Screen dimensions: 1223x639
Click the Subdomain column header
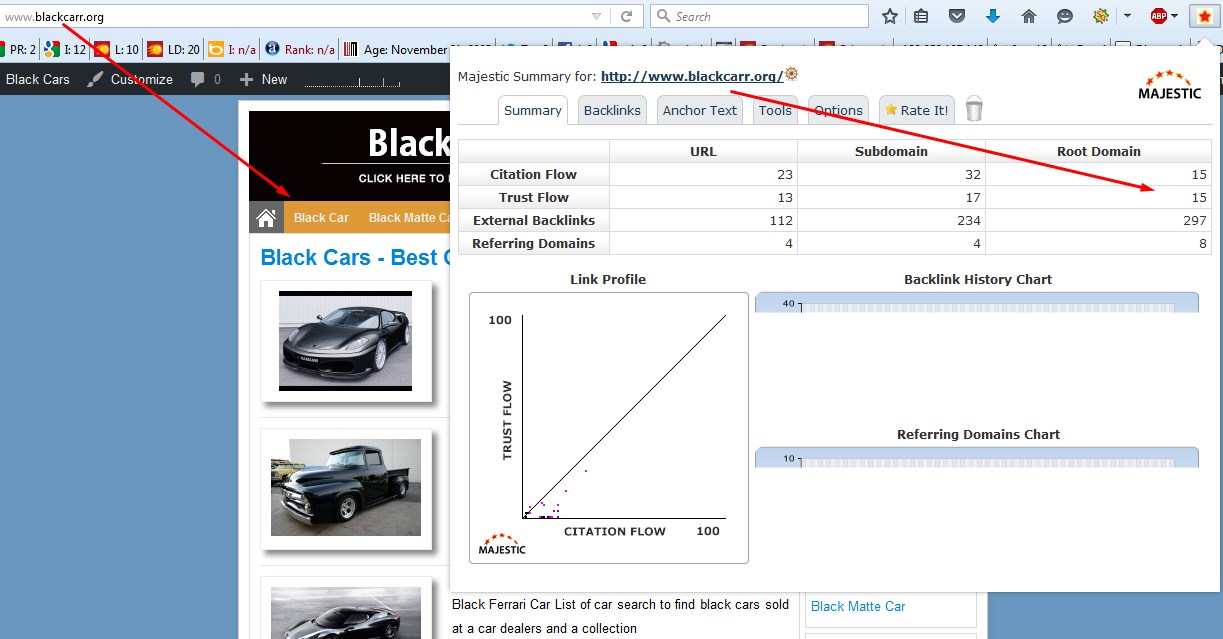pyautogui.click(x=891, y=151)
